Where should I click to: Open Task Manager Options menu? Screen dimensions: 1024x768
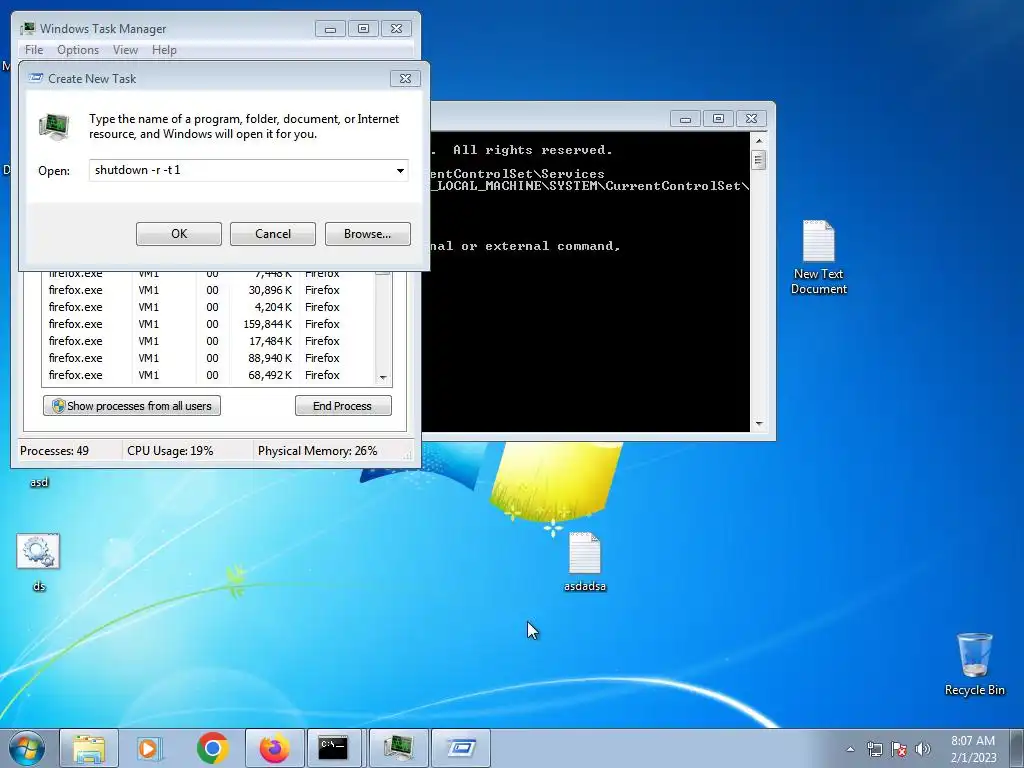(x=78, y=50)
